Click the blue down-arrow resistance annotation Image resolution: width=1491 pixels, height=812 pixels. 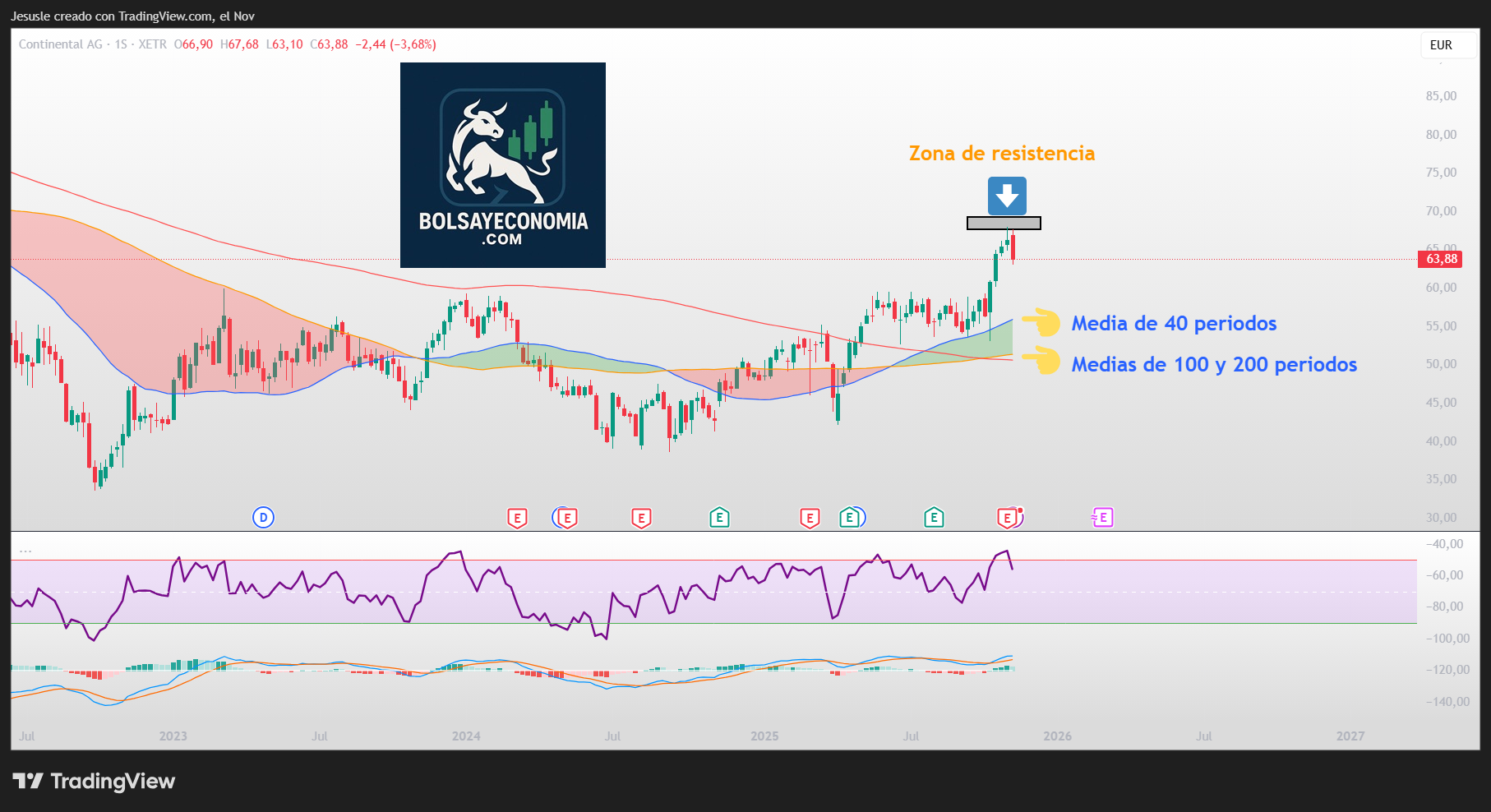[x=1008, y=195]
